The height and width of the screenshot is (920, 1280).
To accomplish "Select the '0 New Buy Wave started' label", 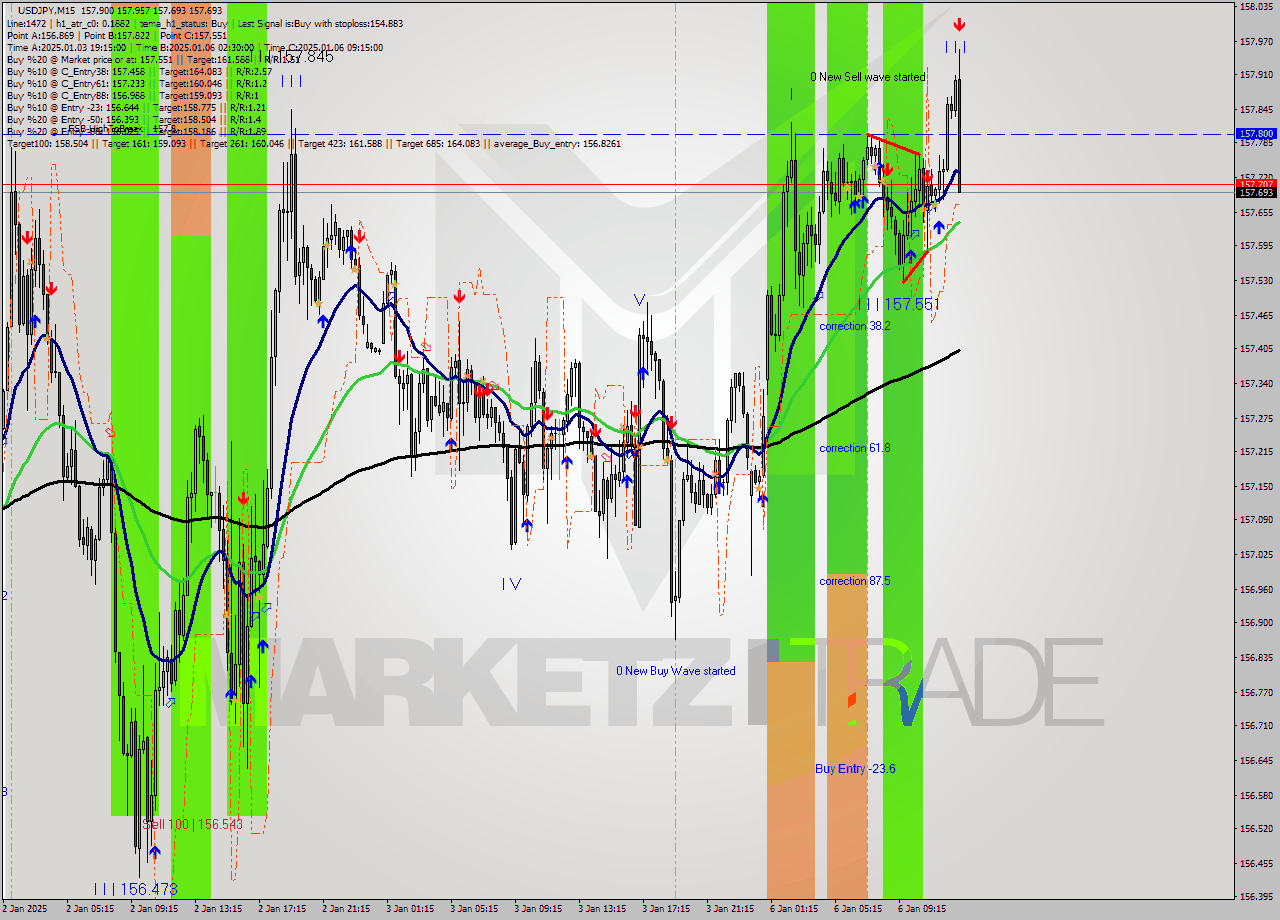I will click(676, 671).
